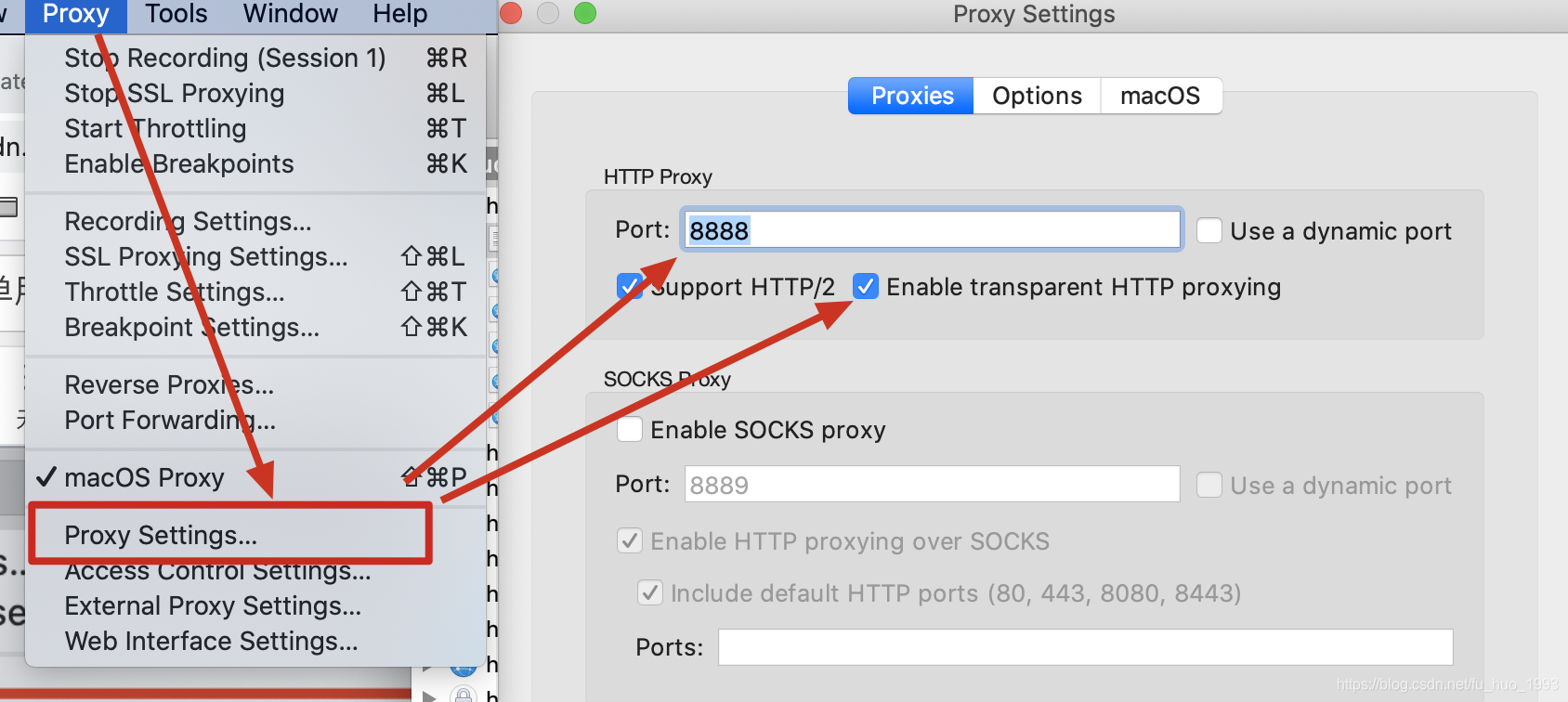Switch to the macOS tab

tap(1160, 96)
